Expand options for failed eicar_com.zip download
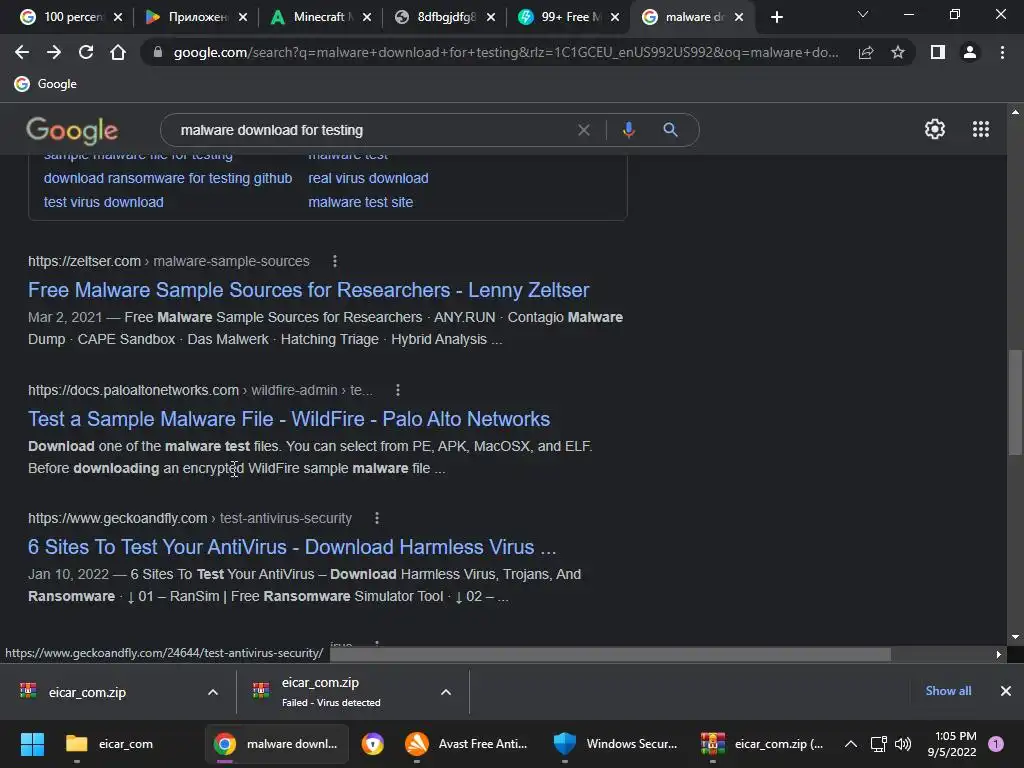The width and height of the screenshot is (1024, 768). [x=446, y=692]
